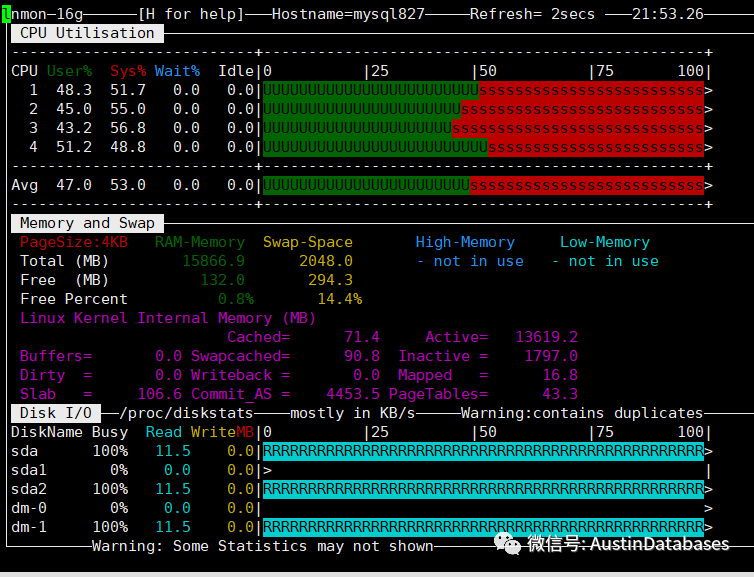The image size is (754, 577).
Task: Click the sda disk read activity bar
Action: tap(484, 451)
